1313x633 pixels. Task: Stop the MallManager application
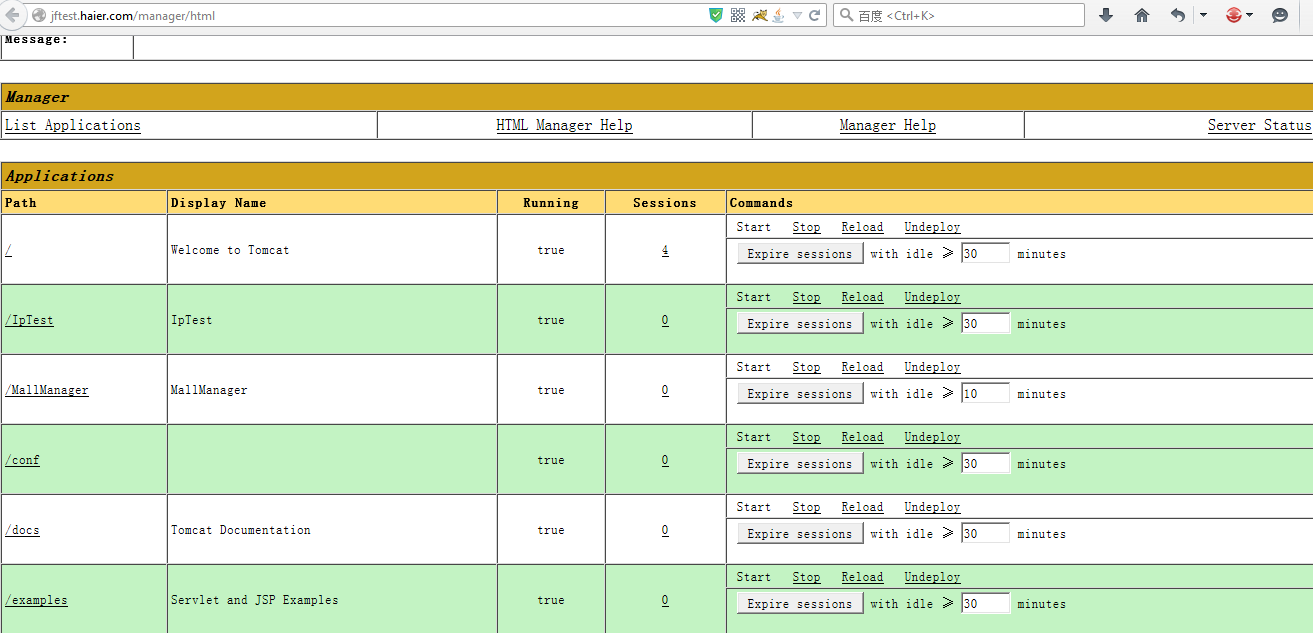[806, 367]
